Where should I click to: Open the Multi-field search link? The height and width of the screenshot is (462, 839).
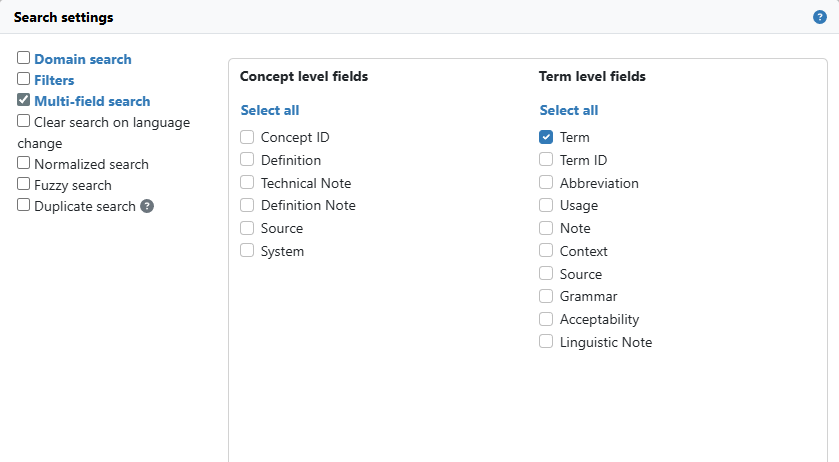coord(92,101)
